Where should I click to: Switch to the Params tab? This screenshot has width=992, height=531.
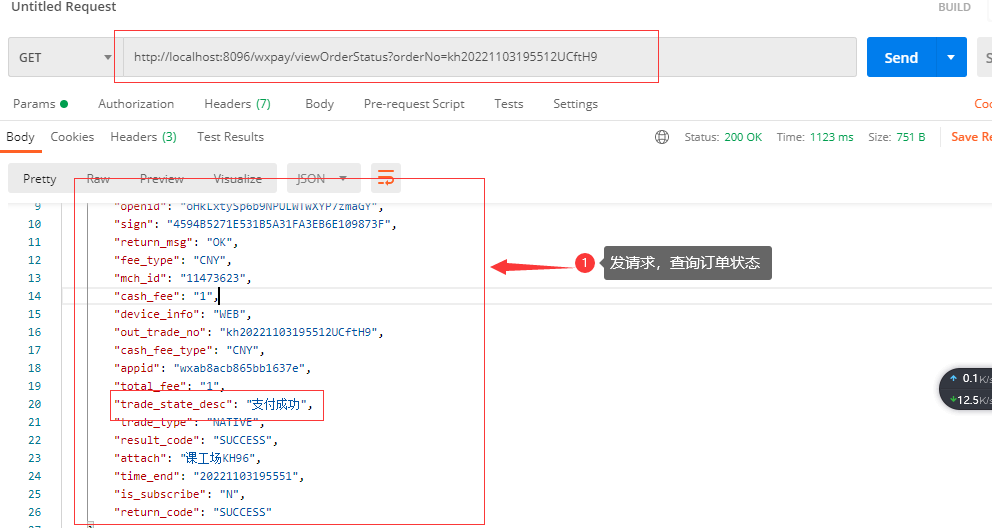pyautogui.click(x=40, y=104)
